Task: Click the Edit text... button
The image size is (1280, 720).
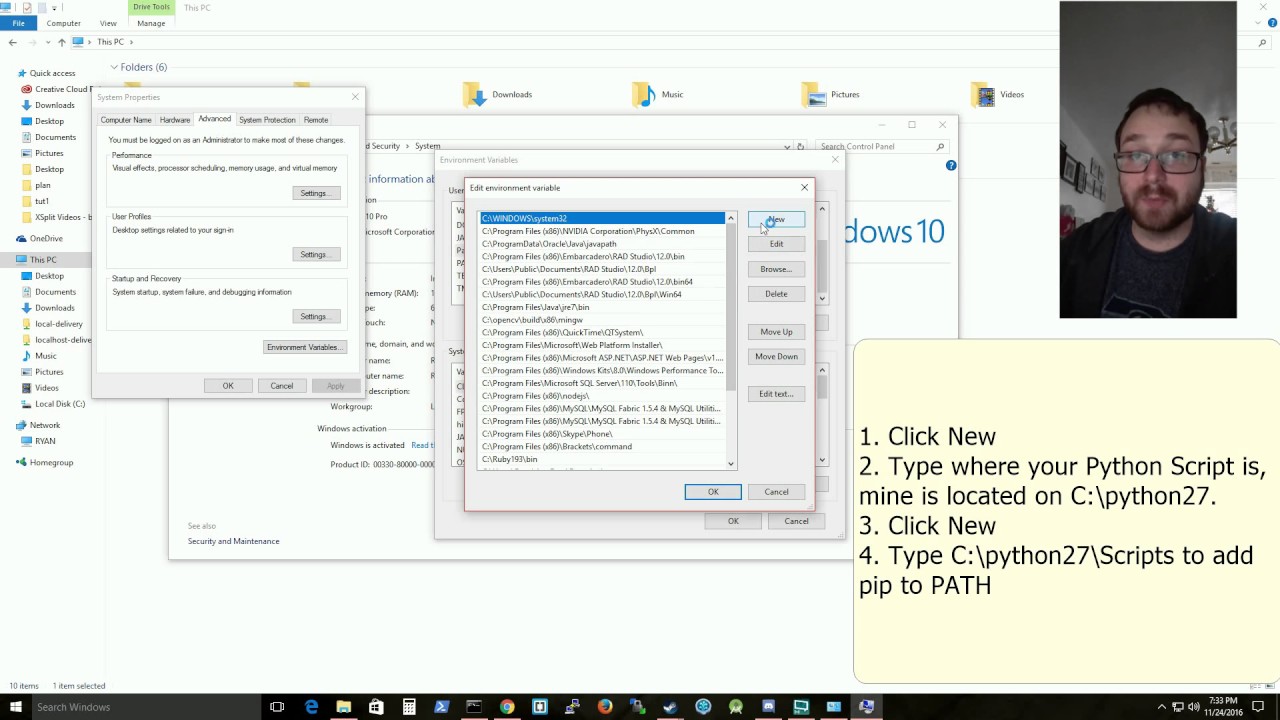Action: (x=776, y=394)
